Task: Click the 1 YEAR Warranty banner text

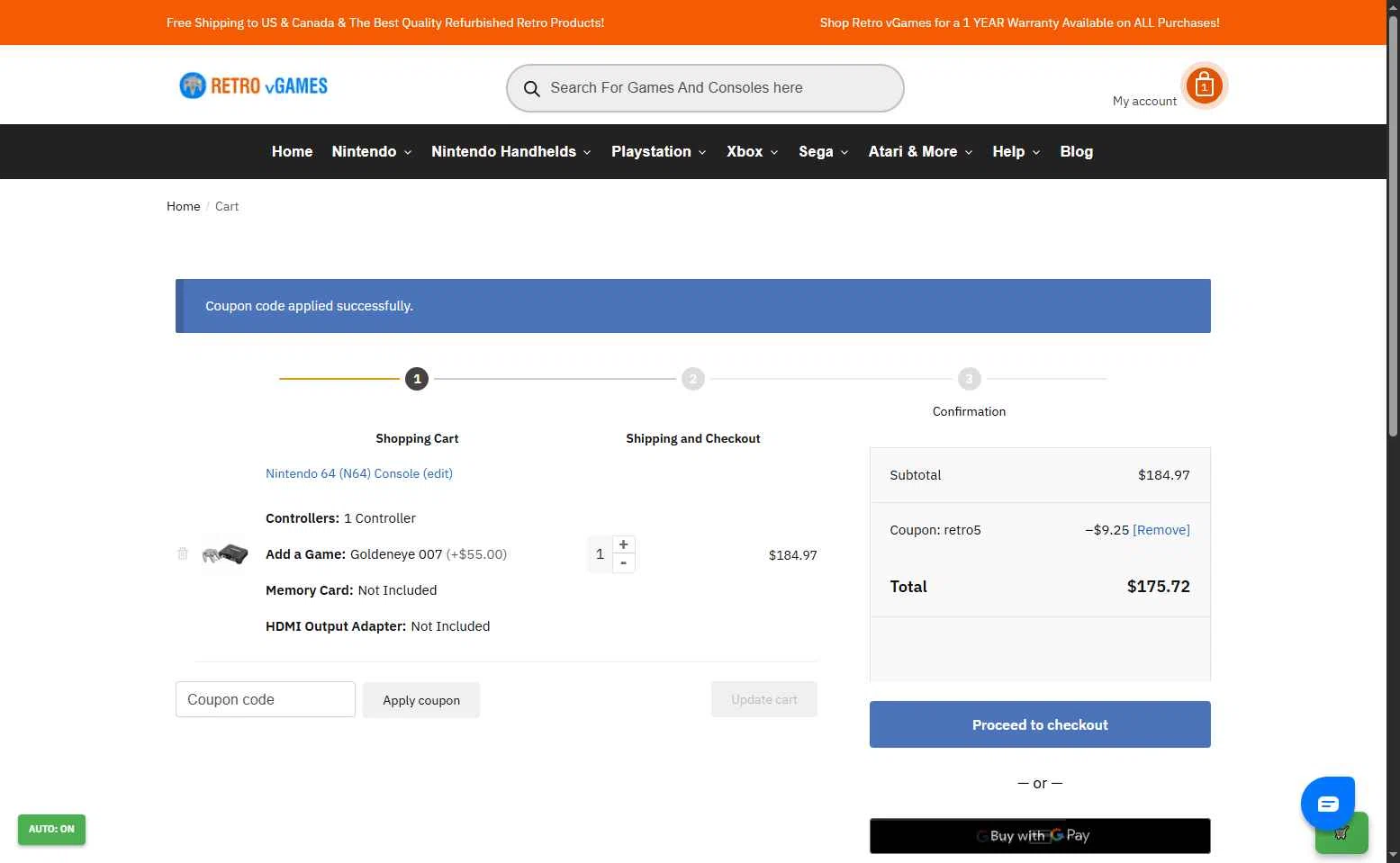Action: coord(1020,22)
